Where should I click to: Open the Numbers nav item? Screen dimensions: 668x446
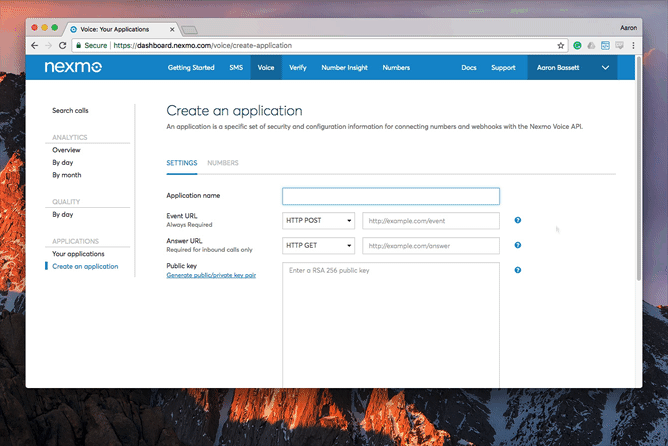pyautogui.click(x=396, y=68)
